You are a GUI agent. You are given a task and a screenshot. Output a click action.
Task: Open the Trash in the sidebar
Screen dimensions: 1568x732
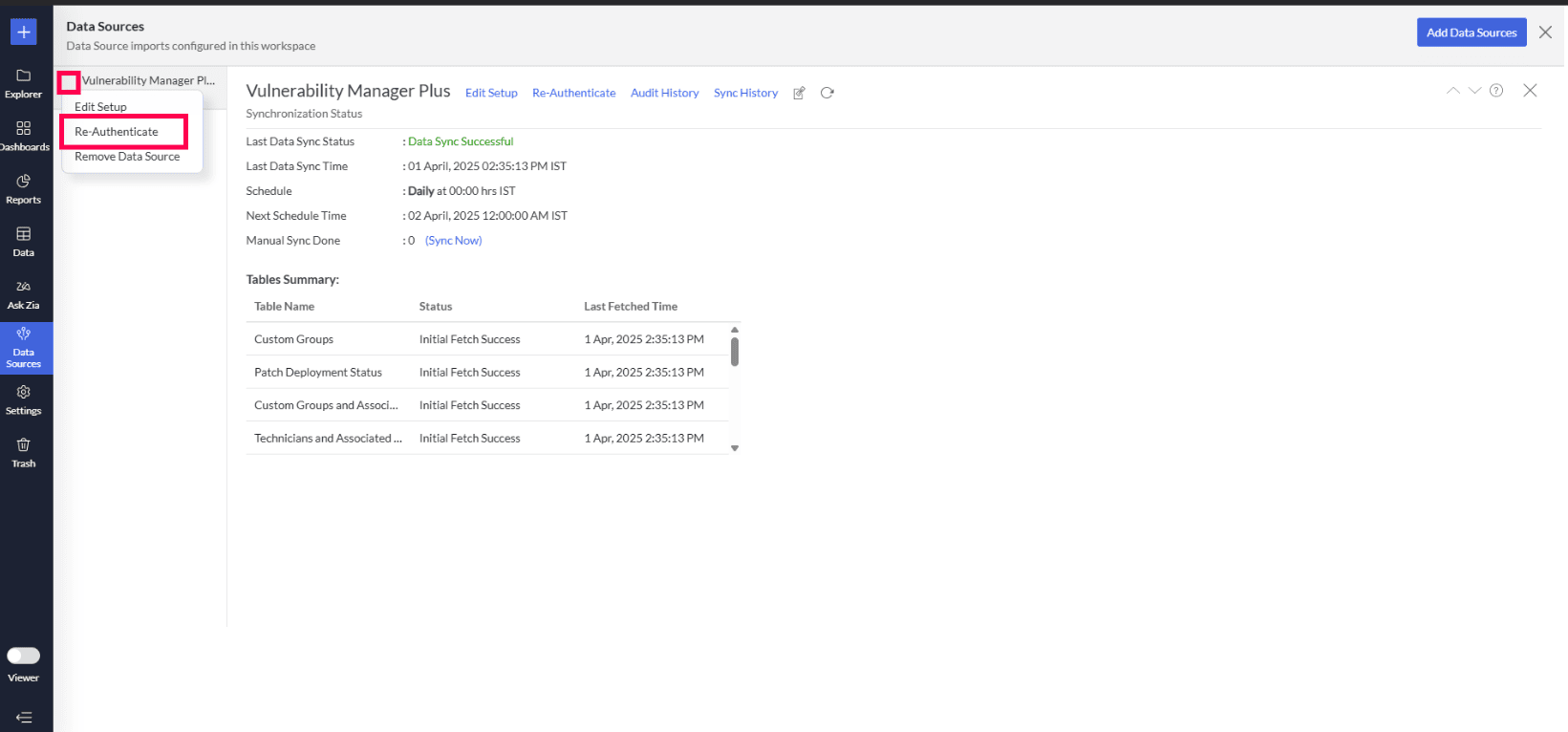(x=24, y=452)
